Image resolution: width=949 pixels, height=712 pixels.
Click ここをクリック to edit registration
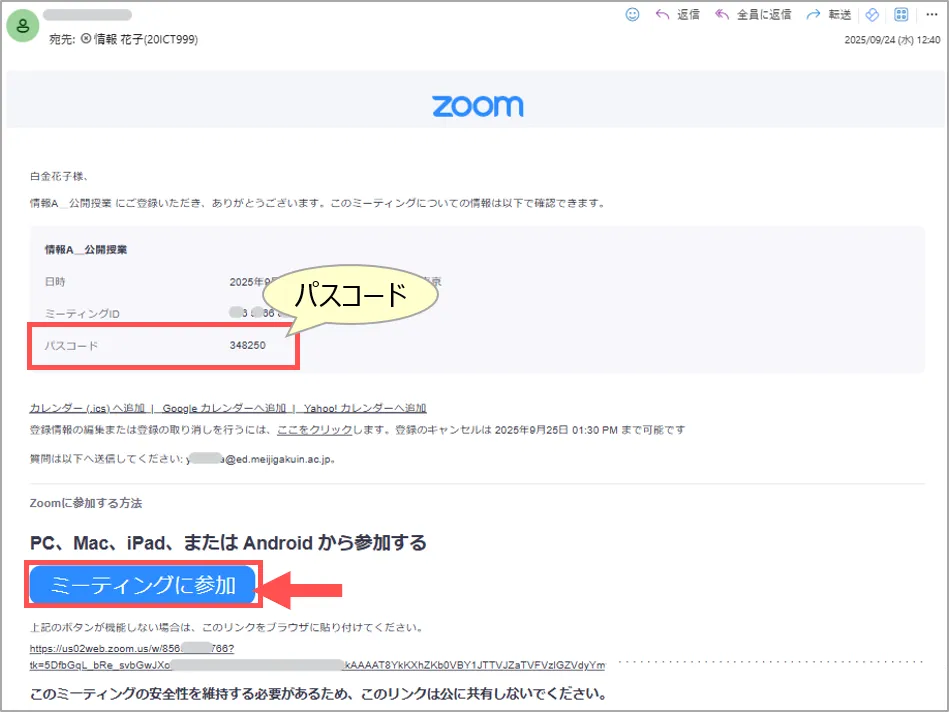[314, 430]
